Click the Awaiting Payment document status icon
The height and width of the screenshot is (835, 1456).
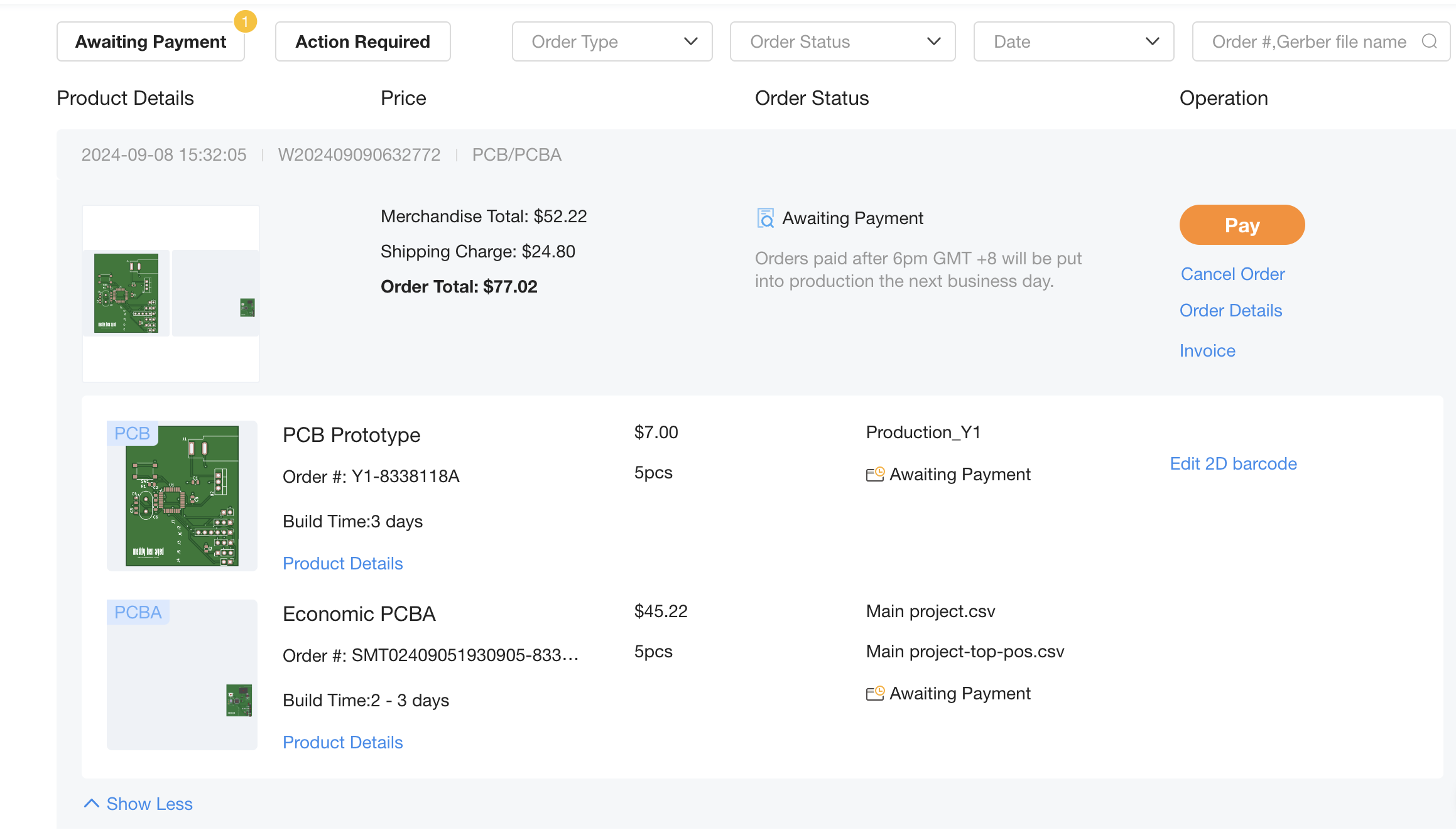765,218
